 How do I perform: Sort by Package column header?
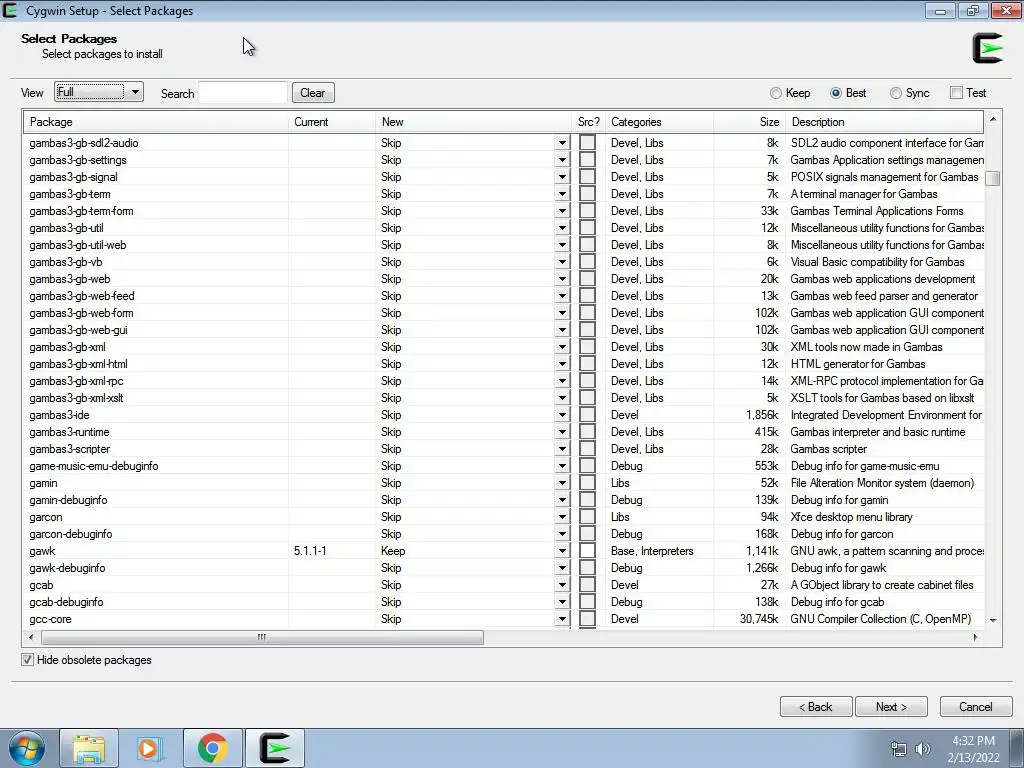[x=156, y=122]
